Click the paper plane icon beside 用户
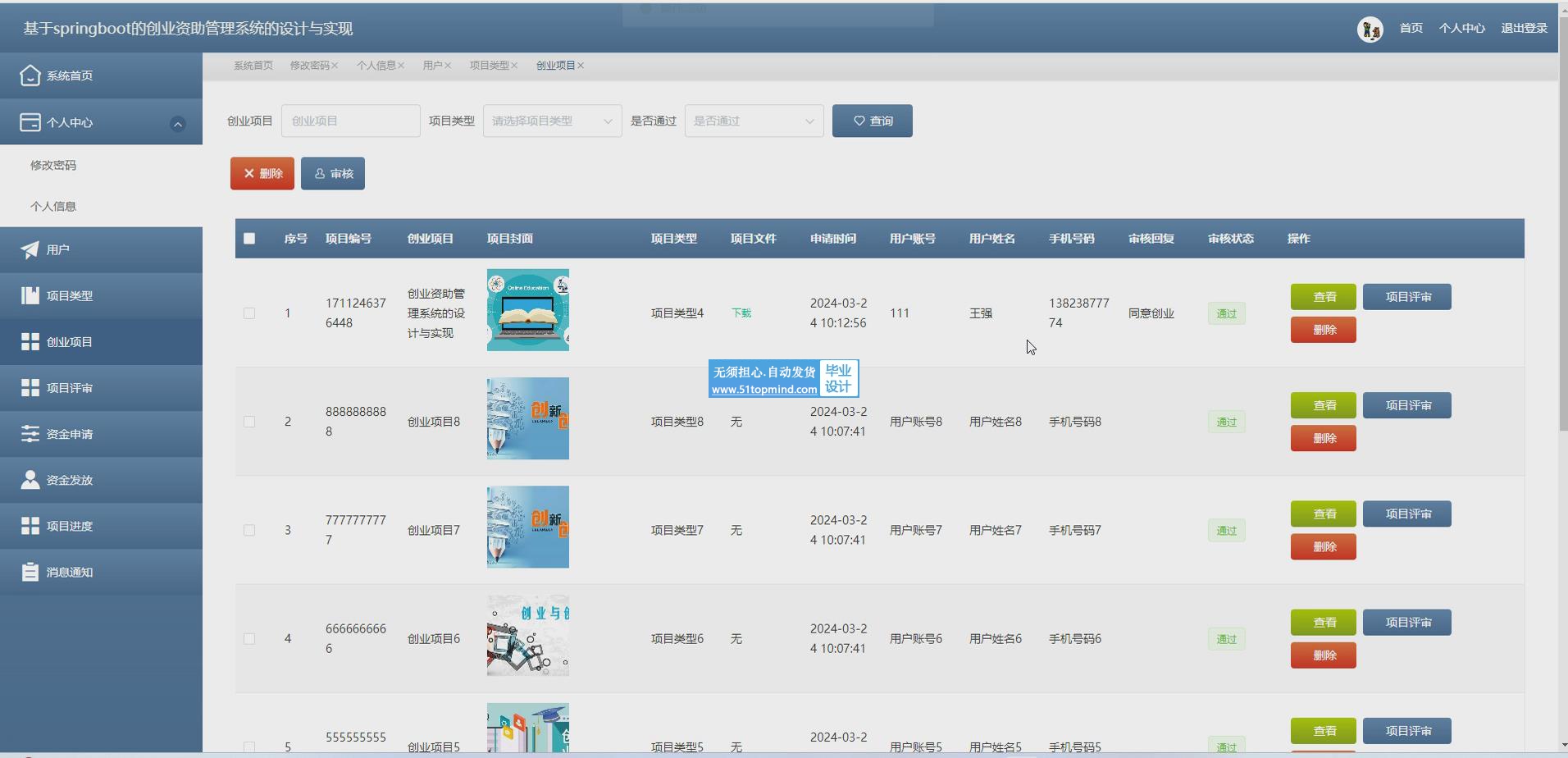The width and height of the screenshot is (1568, 758). click(30, 249)
